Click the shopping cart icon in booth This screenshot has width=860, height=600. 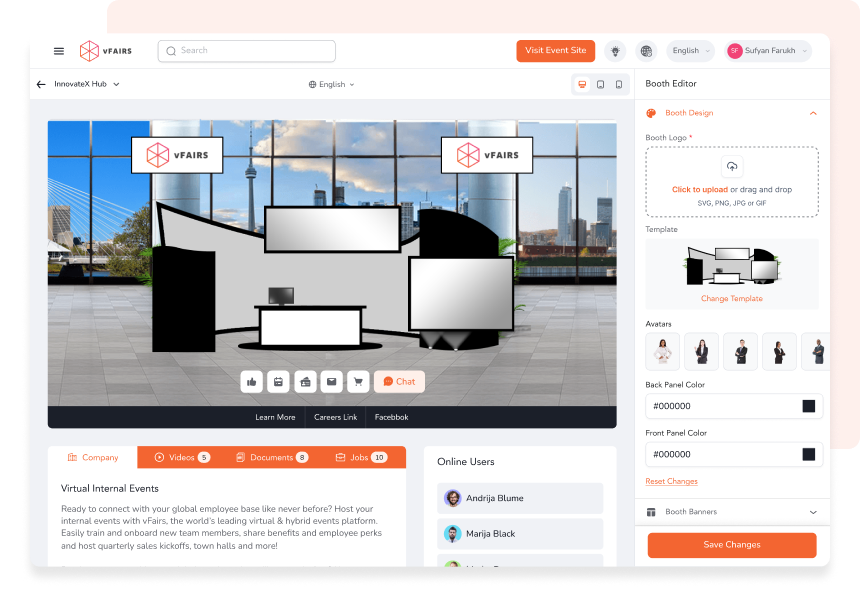coord(358,382)
